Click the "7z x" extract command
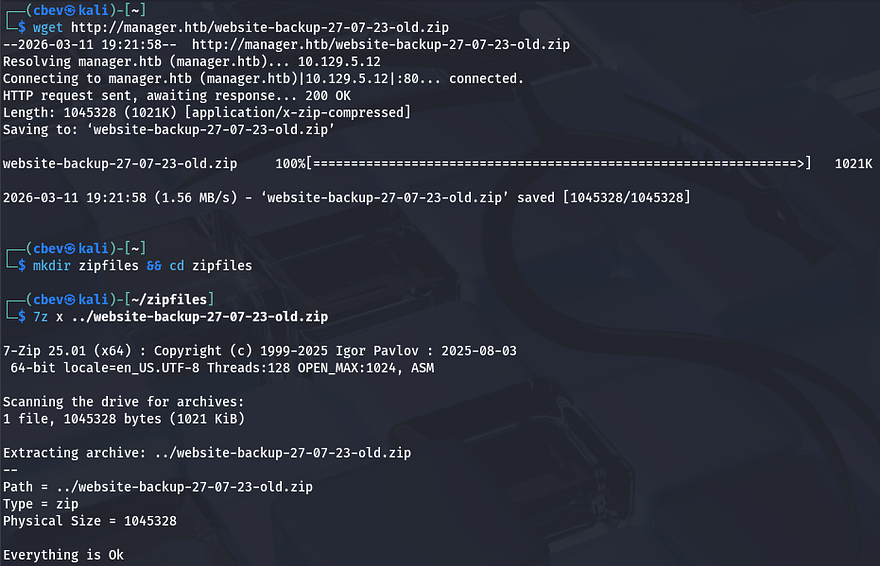Image resolution: width=880 pixels, height=566 pixels. point(45,316)
